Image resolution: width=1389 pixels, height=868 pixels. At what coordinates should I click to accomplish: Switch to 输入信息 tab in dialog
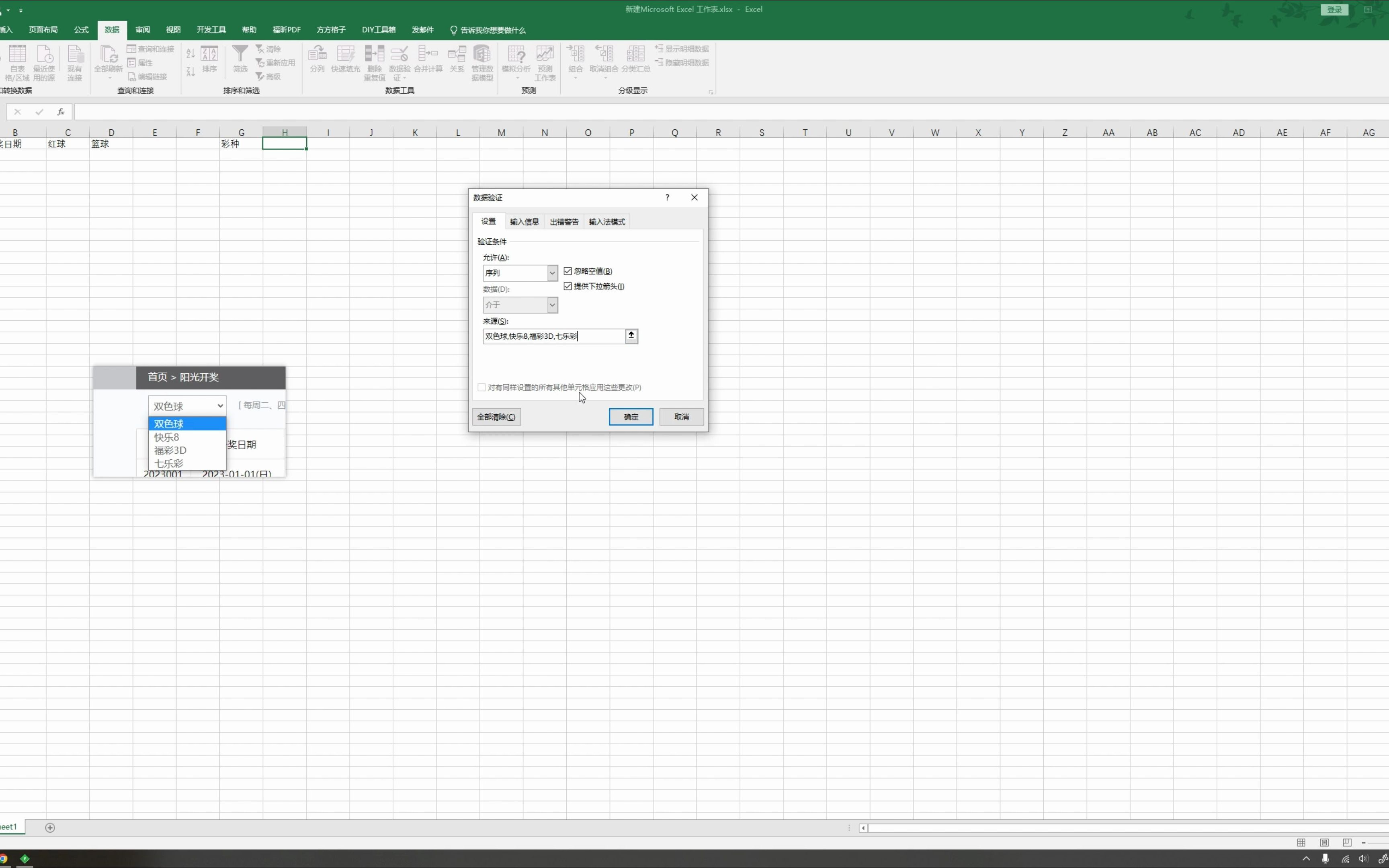pyautogui.click(x=524, y=221)
